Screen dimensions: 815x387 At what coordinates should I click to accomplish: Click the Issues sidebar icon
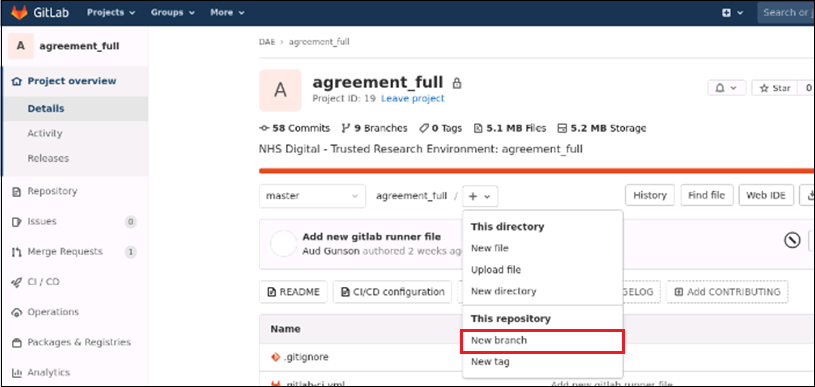pos(17,222)
